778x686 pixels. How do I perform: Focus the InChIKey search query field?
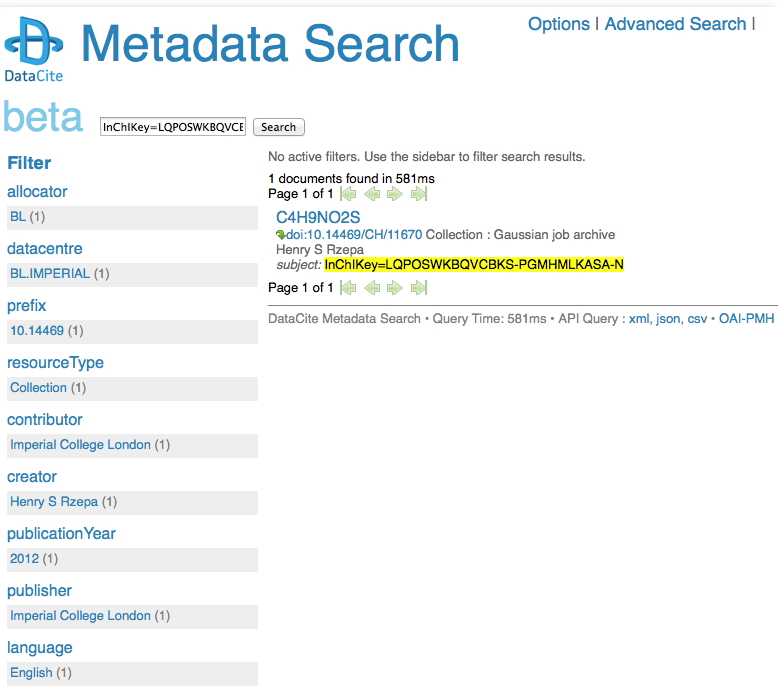tap(173, 127)
